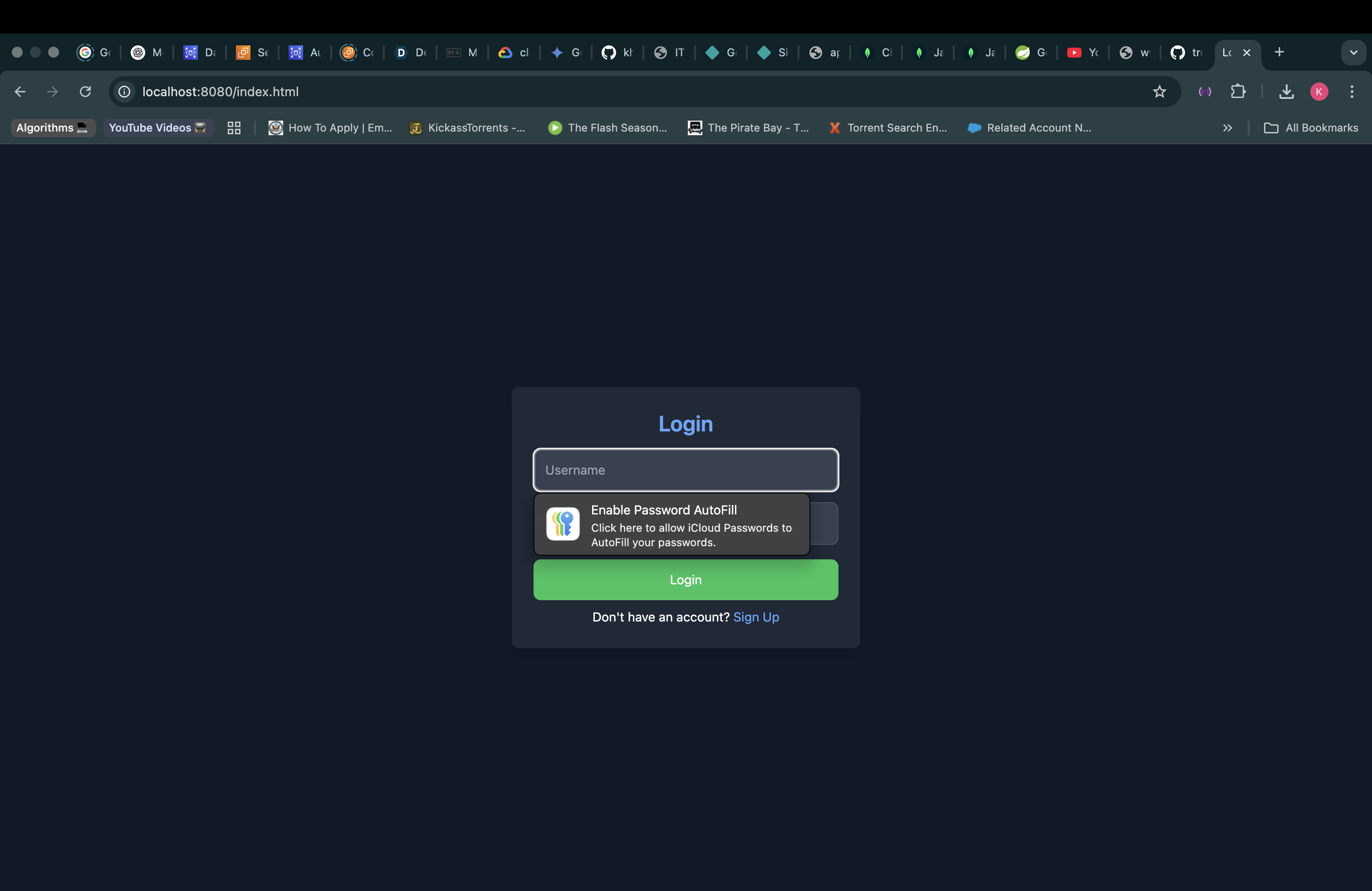
Task: Go back with the browser's back arrow
Action: pyautogui.click(x=20, y=92)
